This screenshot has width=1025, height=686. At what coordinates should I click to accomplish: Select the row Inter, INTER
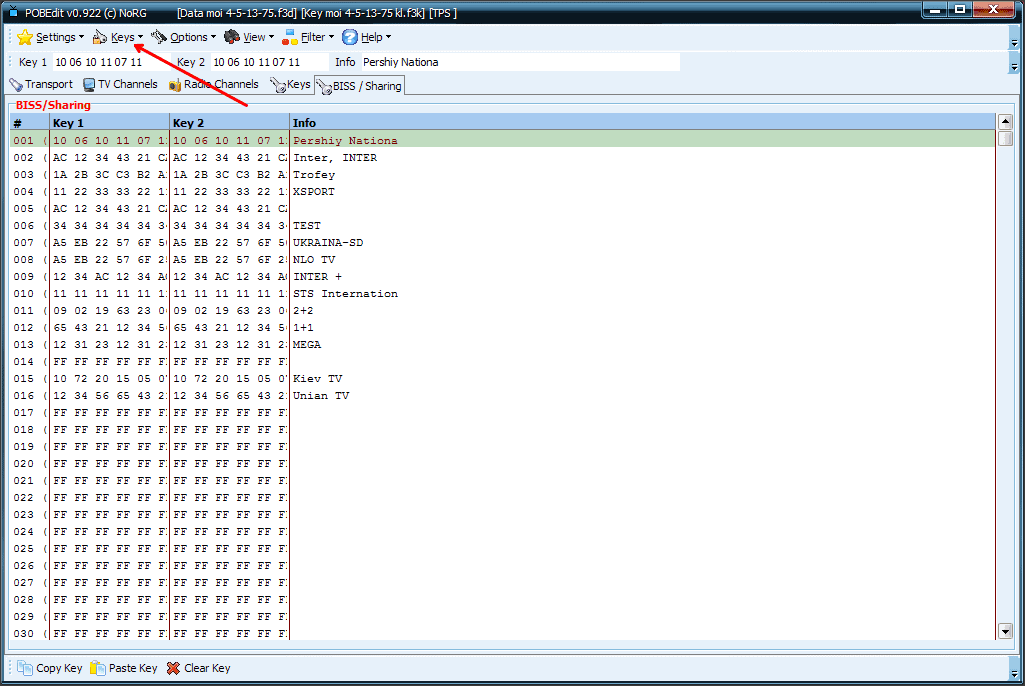(x=502, y=158)
